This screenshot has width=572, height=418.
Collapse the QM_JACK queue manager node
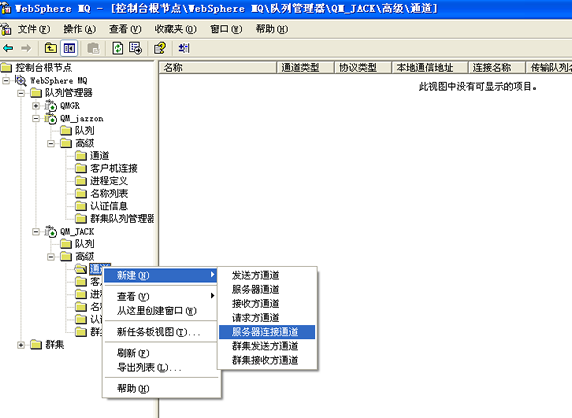[x=36, y=232]
